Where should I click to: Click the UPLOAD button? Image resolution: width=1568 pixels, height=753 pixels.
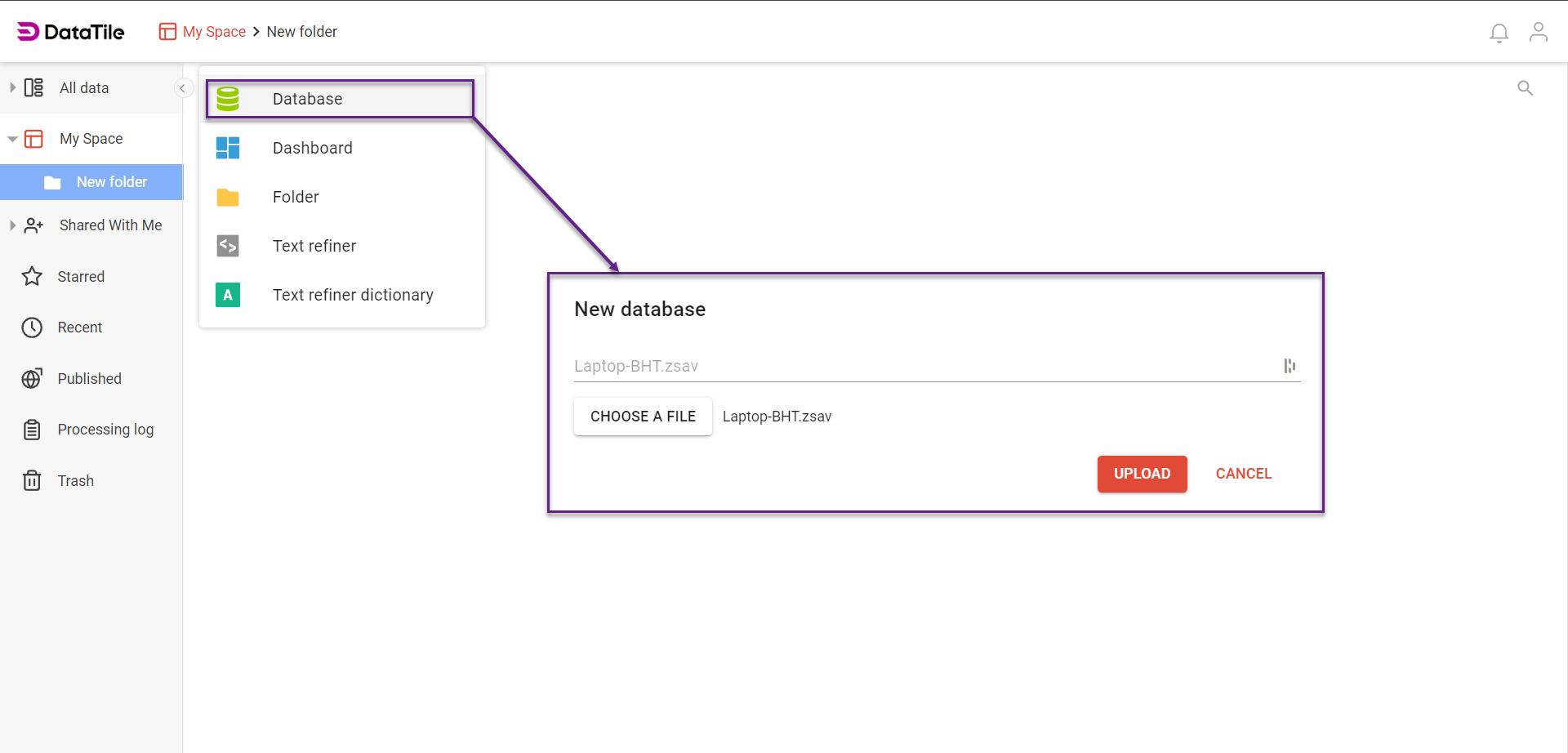point(1142,474)
